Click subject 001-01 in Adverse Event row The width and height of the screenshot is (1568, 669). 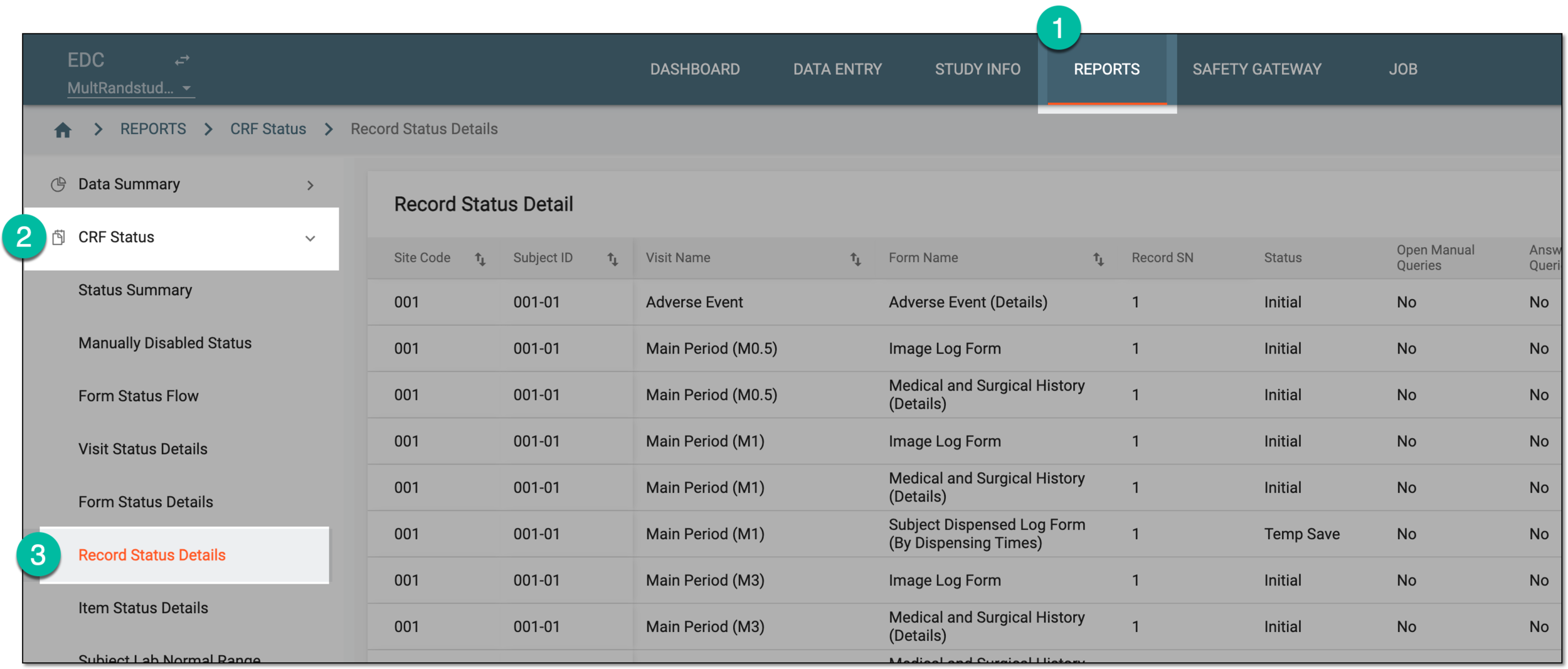pos(536,302)
